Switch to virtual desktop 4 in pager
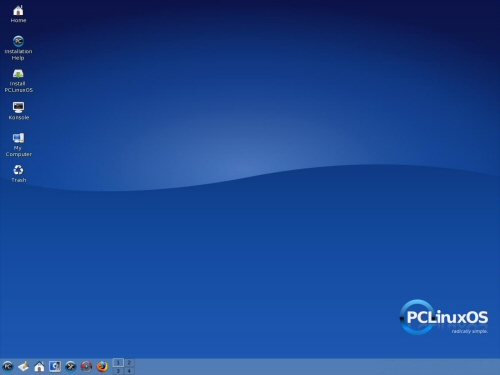The height and width of the screenshot is (375, 500). (x=129, y=371)
